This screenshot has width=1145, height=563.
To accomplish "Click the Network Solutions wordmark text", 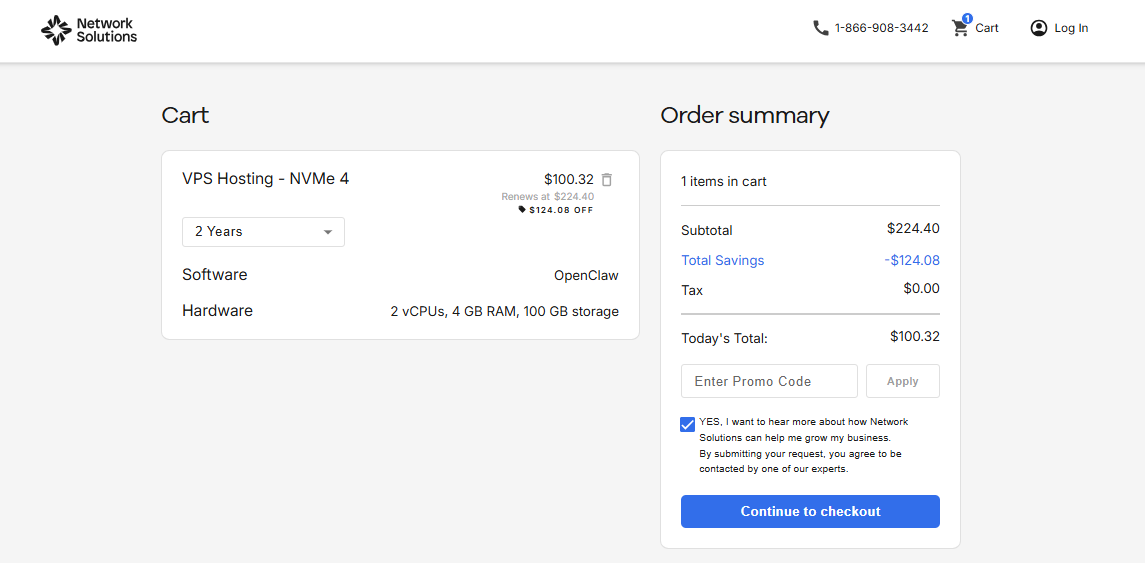I will pyautogui.click(x=107, y=30).
